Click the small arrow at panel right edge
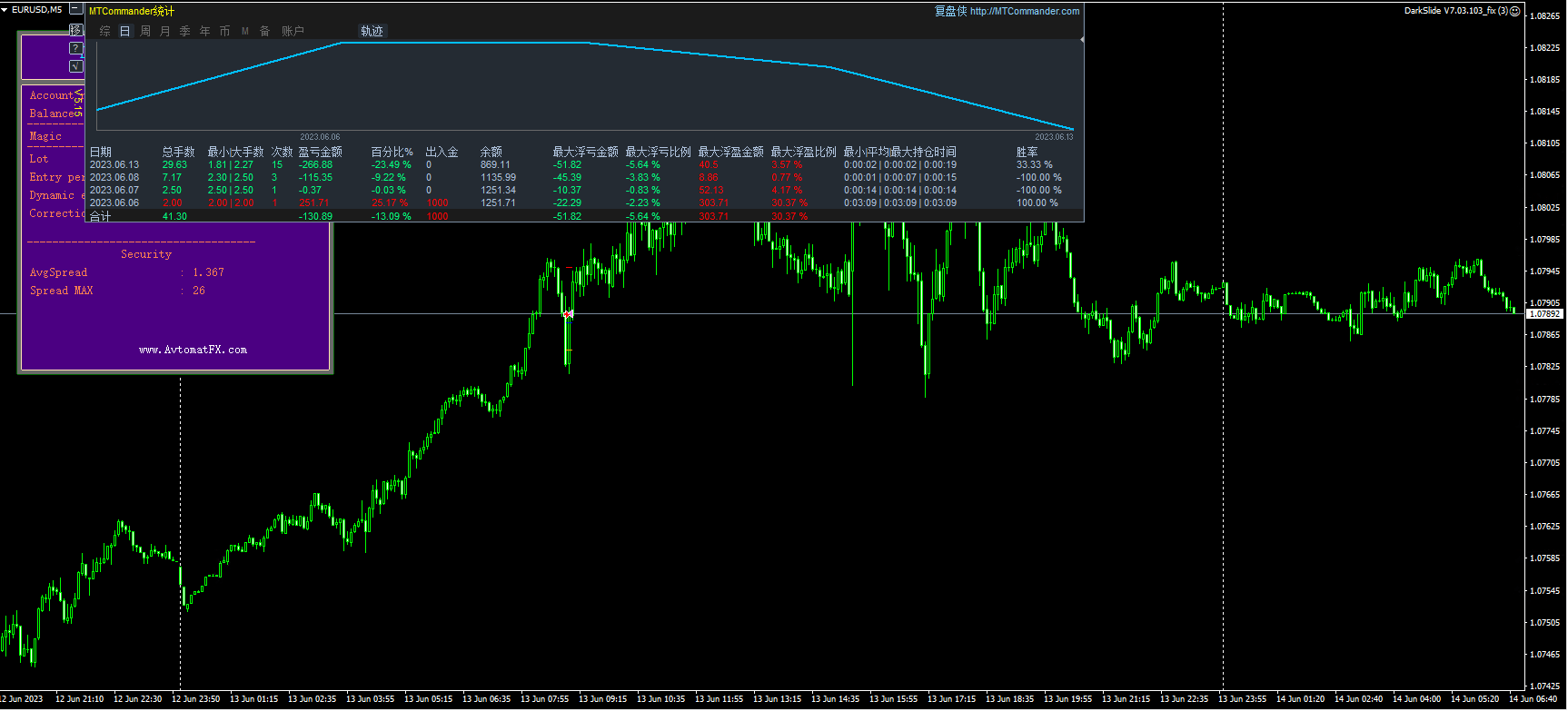Image resolution: width=1568 pixels, height=711 pixels. 1081,40
